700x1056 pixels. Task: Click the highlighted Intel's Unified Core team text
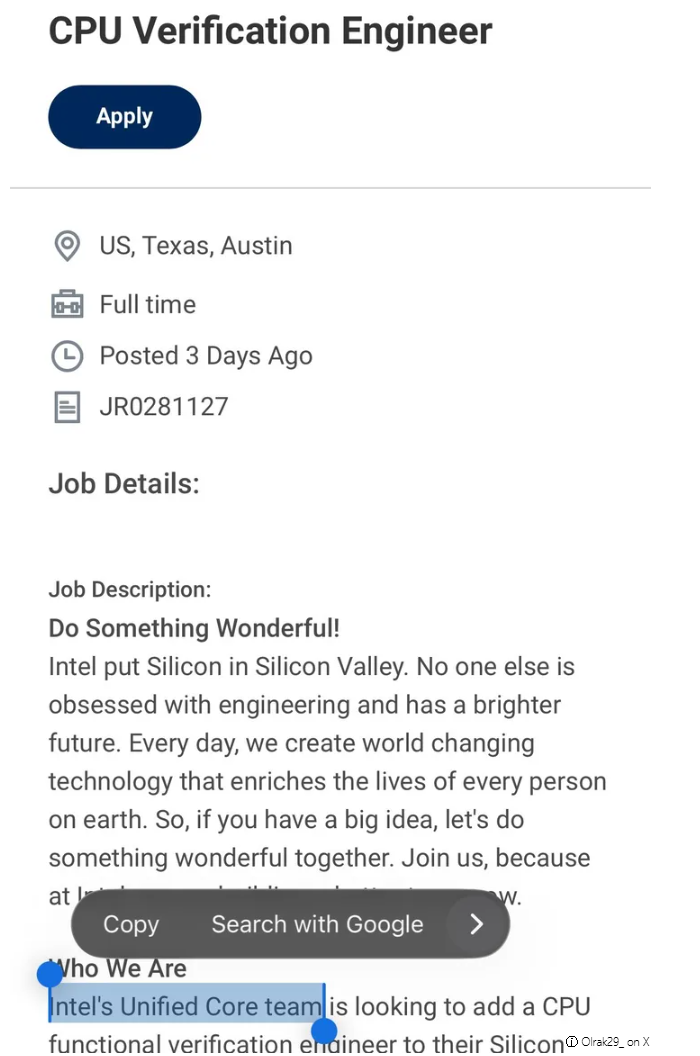pyautogui.click(x=187, y=1006)
